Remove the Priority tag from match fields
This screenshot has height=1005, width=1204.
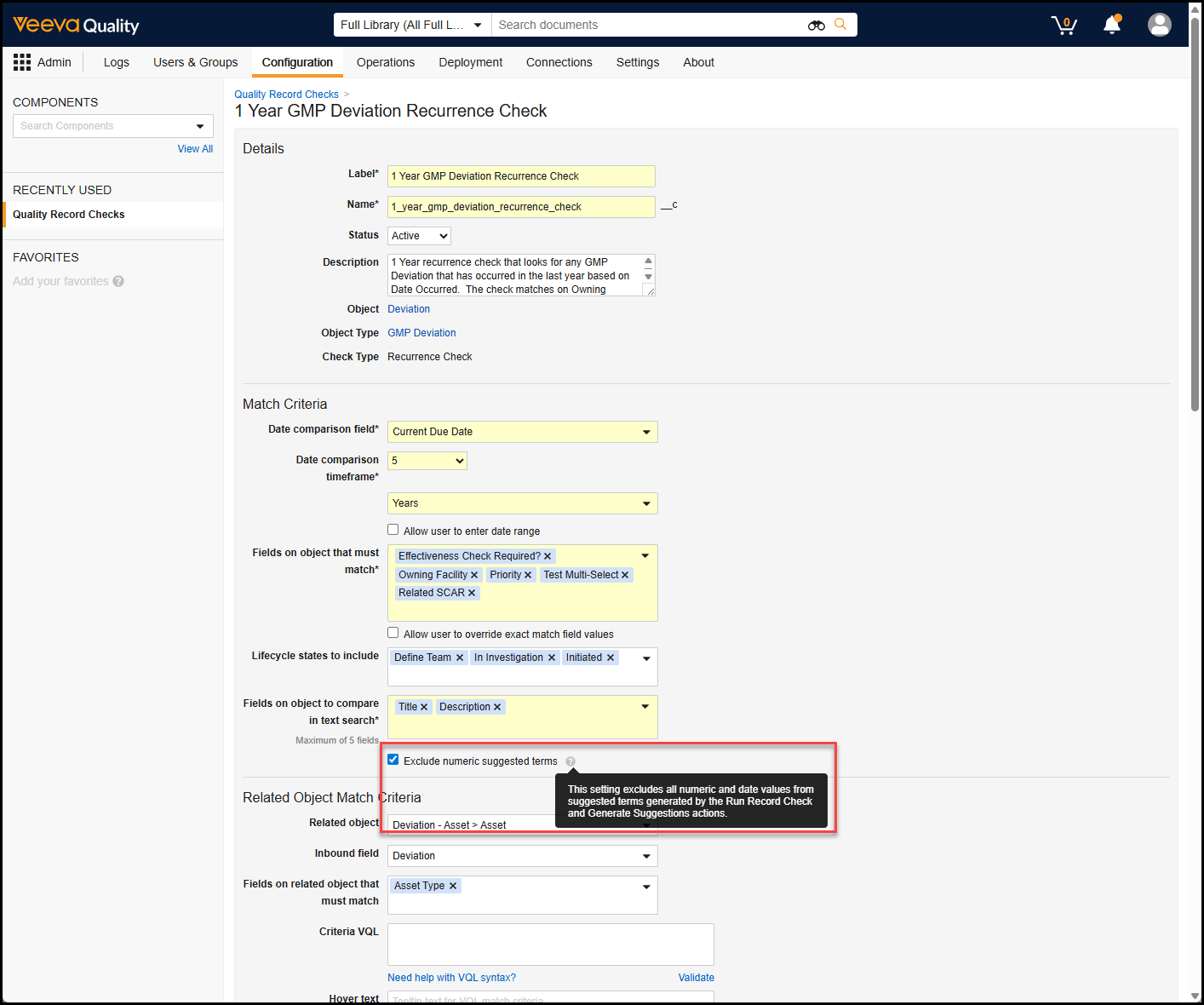point(528,576)
